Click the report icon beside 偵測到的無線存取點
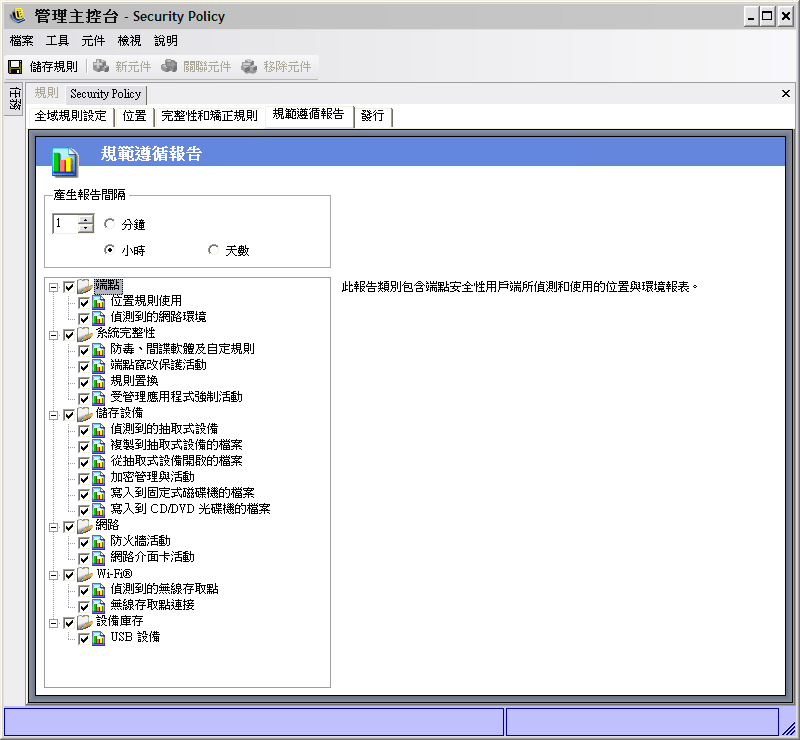Screen dimensions: 800x740 tap(99, 590)
